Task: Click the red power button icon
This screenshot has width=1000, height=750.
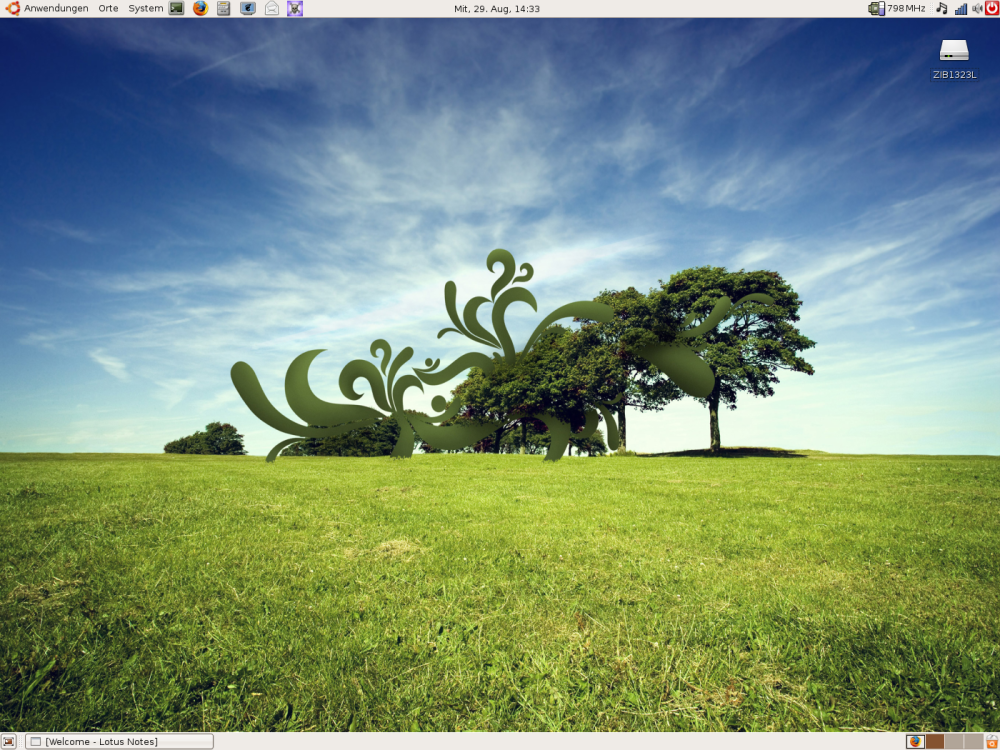Action: [991, 8]
